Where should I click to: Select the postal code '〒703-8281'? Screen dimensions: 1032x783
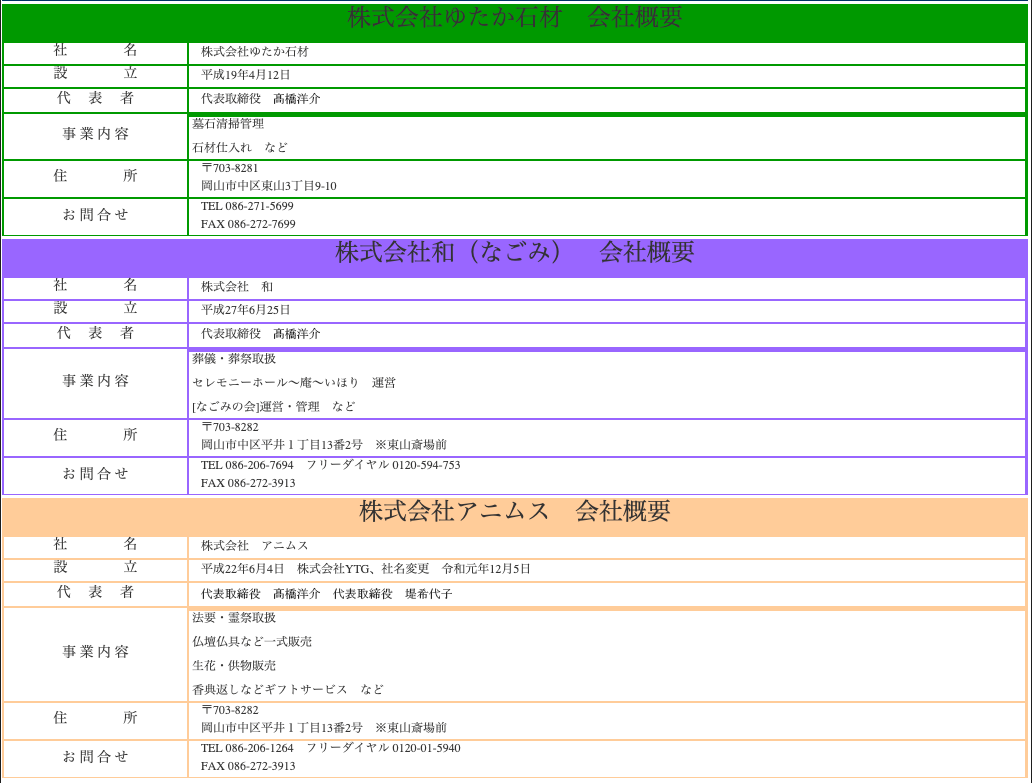click(230, 168)
